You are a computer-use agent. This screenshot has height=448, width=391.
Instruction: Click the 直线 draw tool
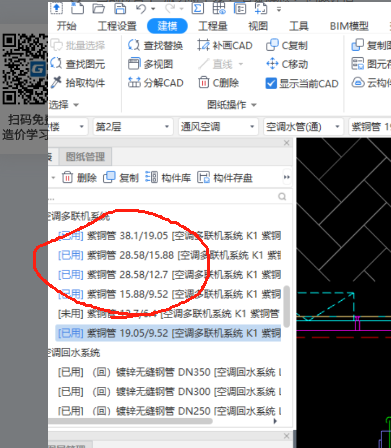(x=215, y=64)
